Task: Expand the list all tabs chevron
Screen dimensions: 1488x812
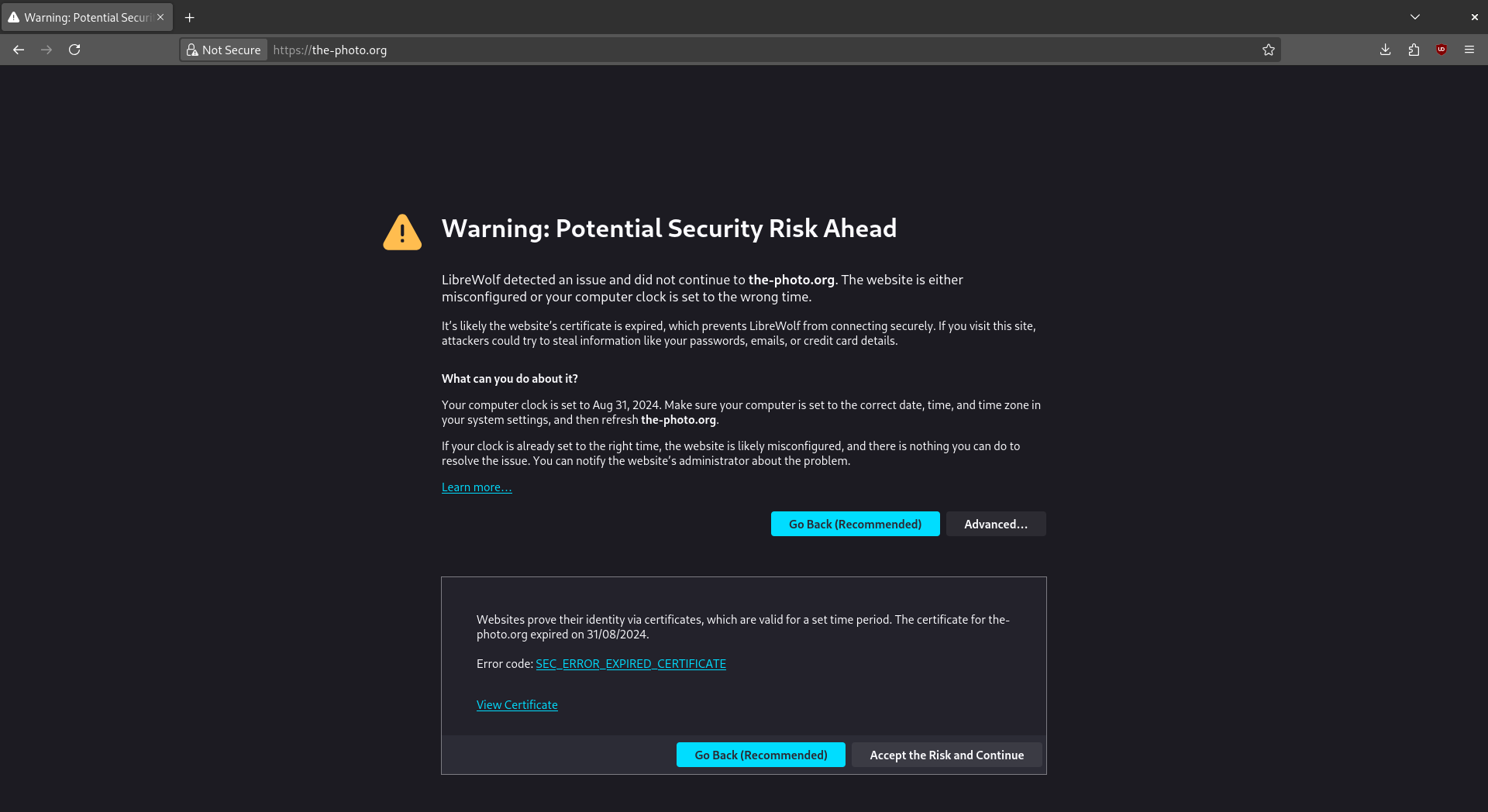Action: point(1415,17)
